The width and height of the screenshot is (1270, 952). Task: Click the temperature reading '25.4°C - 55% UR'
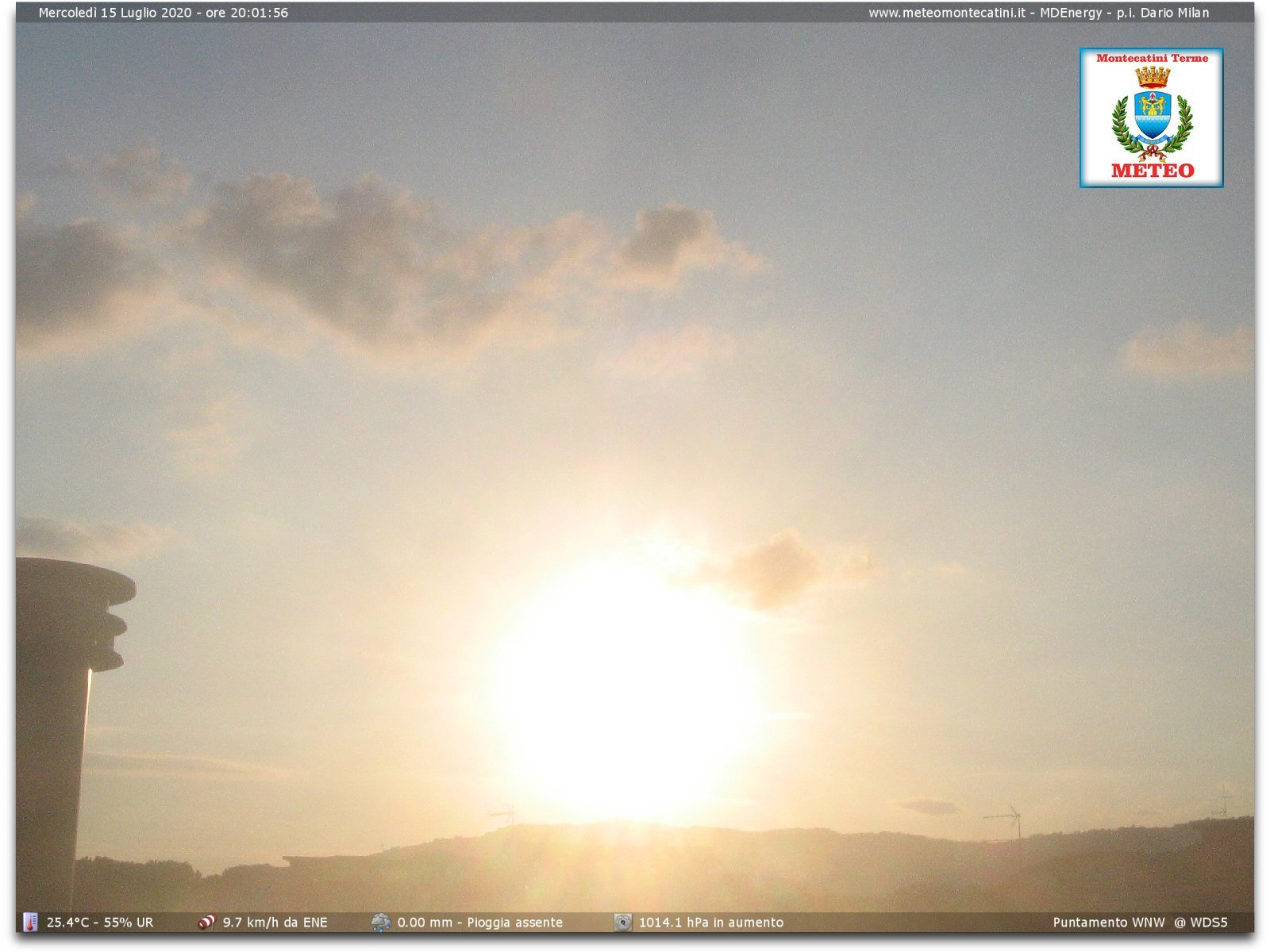[100, 922]
